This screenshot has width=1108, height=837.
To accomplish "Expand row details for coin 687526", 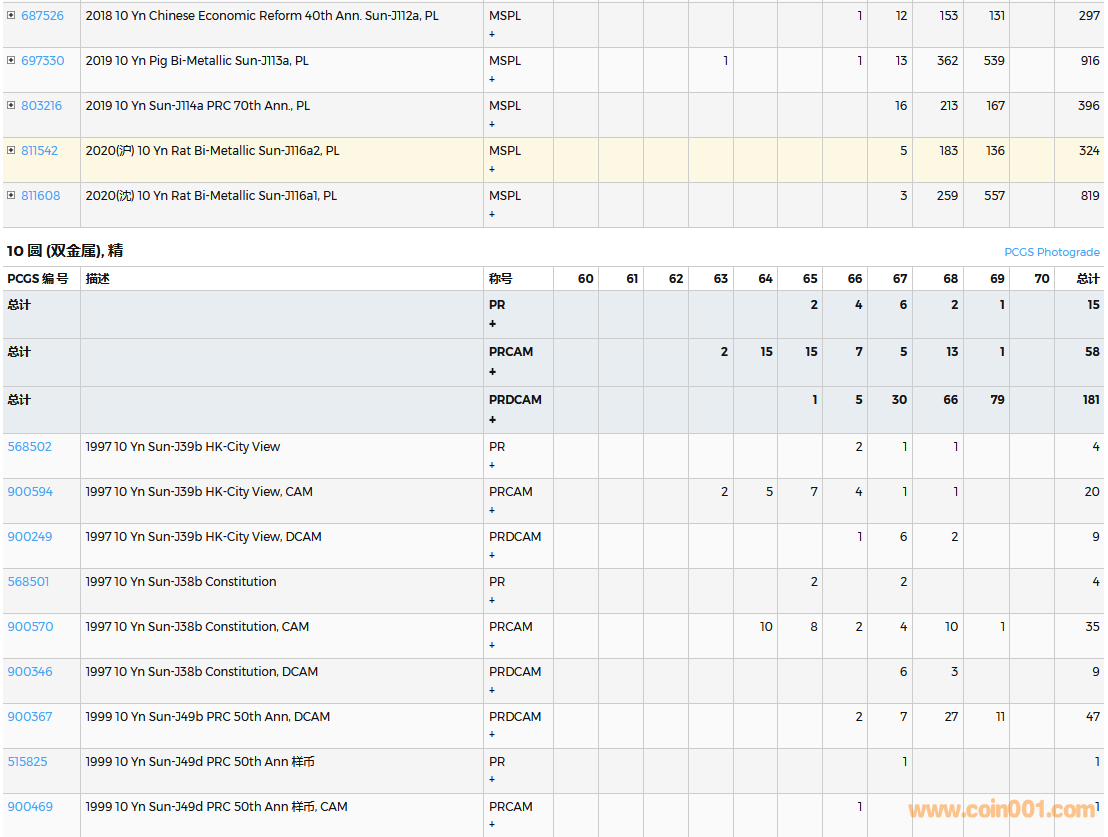I will (x=11, y=16).
